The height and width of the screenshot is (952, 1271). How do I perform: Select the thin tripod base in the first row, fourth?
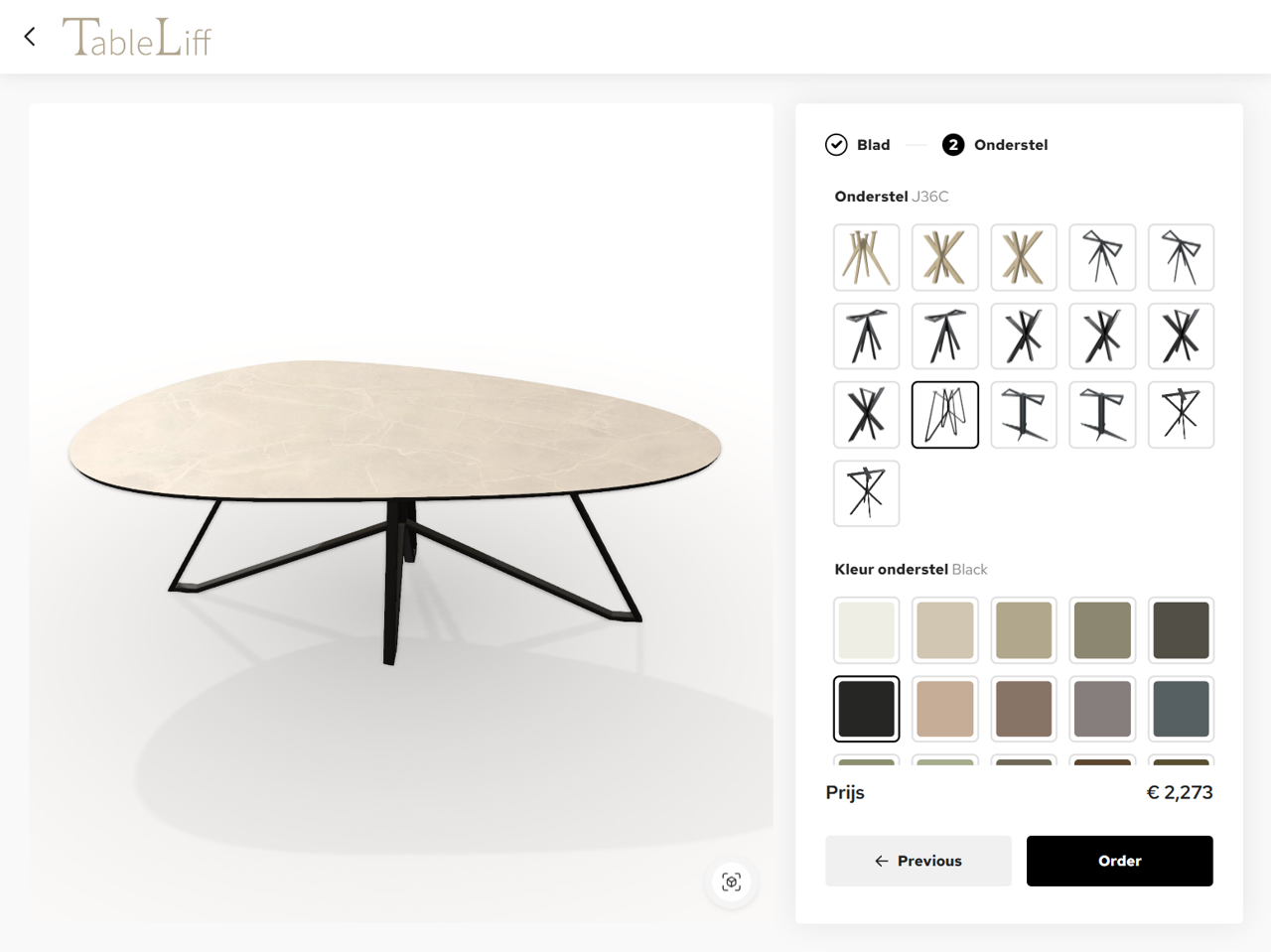pyautogui.click(x=1102, y=257)
